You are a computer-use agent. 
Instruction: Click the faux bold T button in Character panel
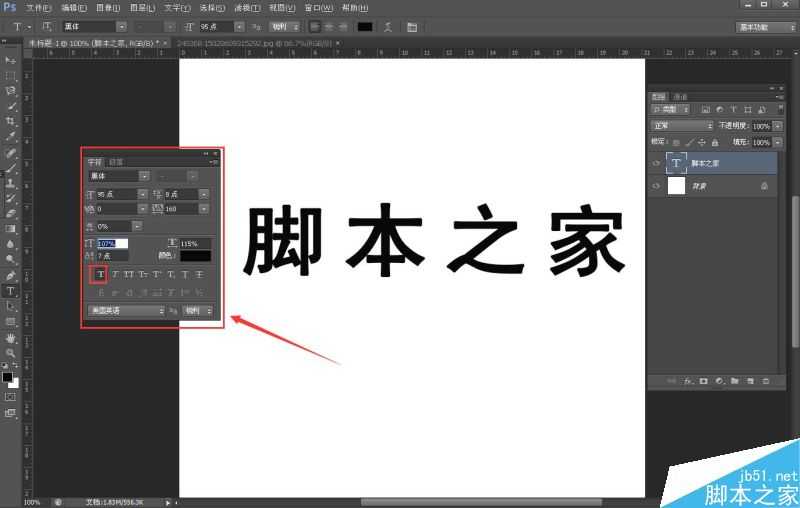[x=100, y=274]
